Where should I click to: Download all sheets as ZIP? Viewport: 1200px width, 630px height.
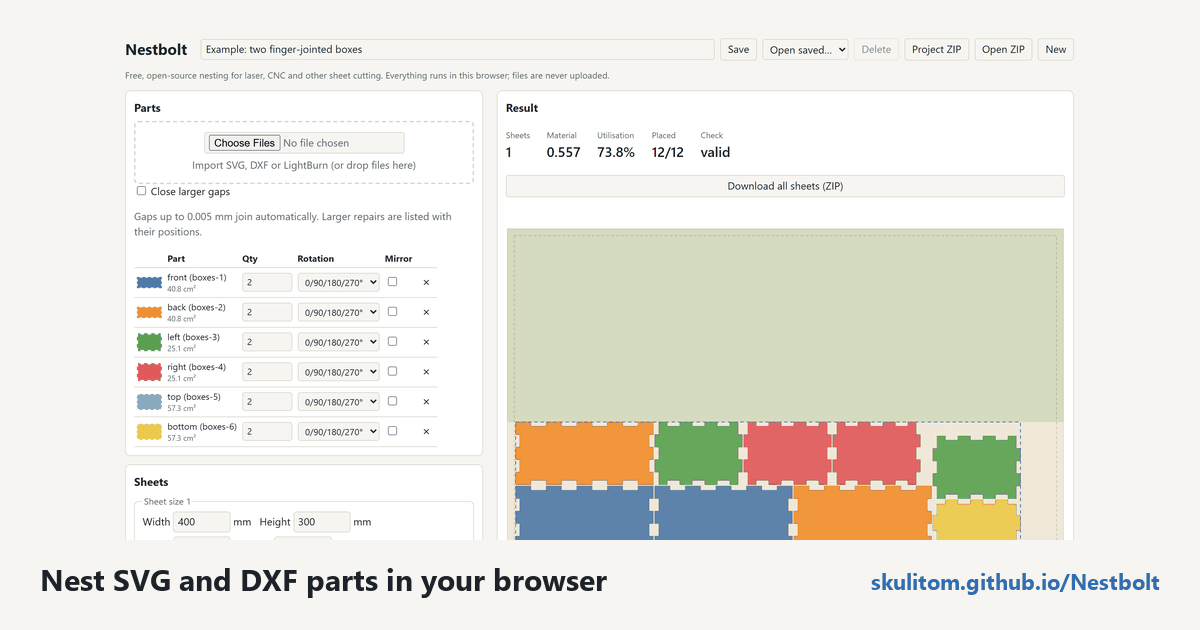pyautogui.click(x=785, y=186)
